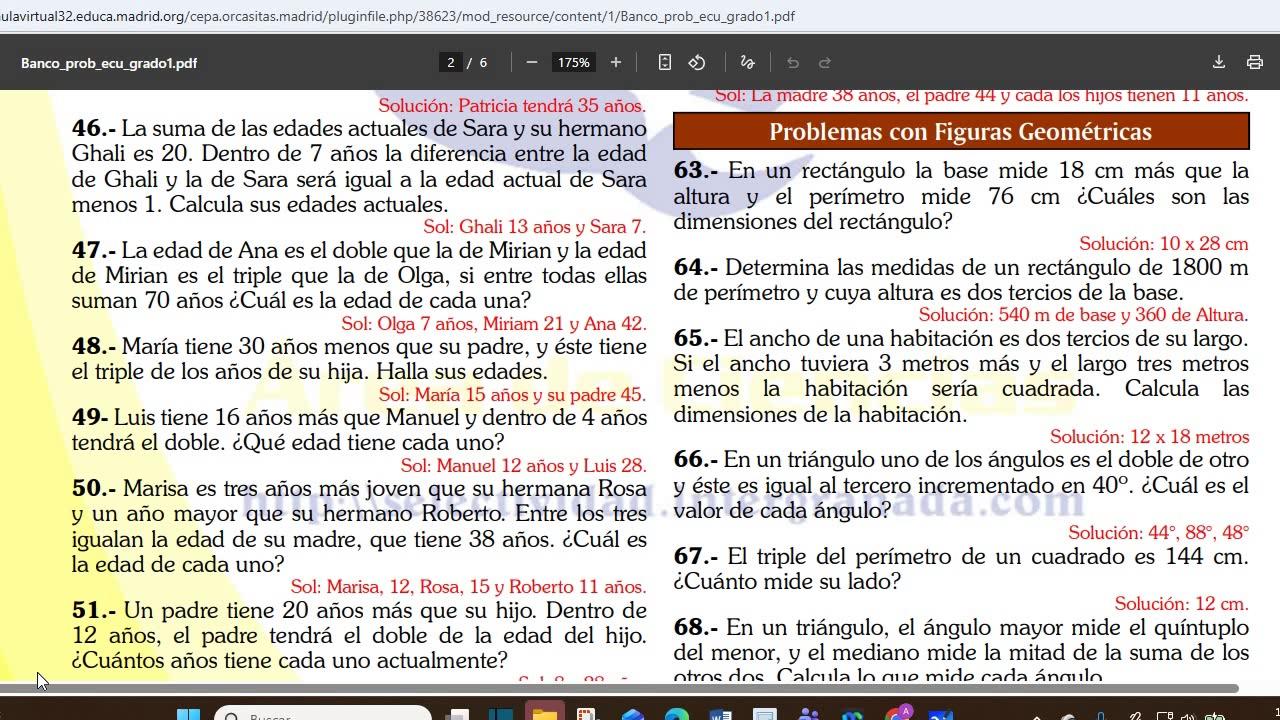This screenshot has height=720, width=1280.
Task: Click the Windows Start button
Action: pos(188,714)
